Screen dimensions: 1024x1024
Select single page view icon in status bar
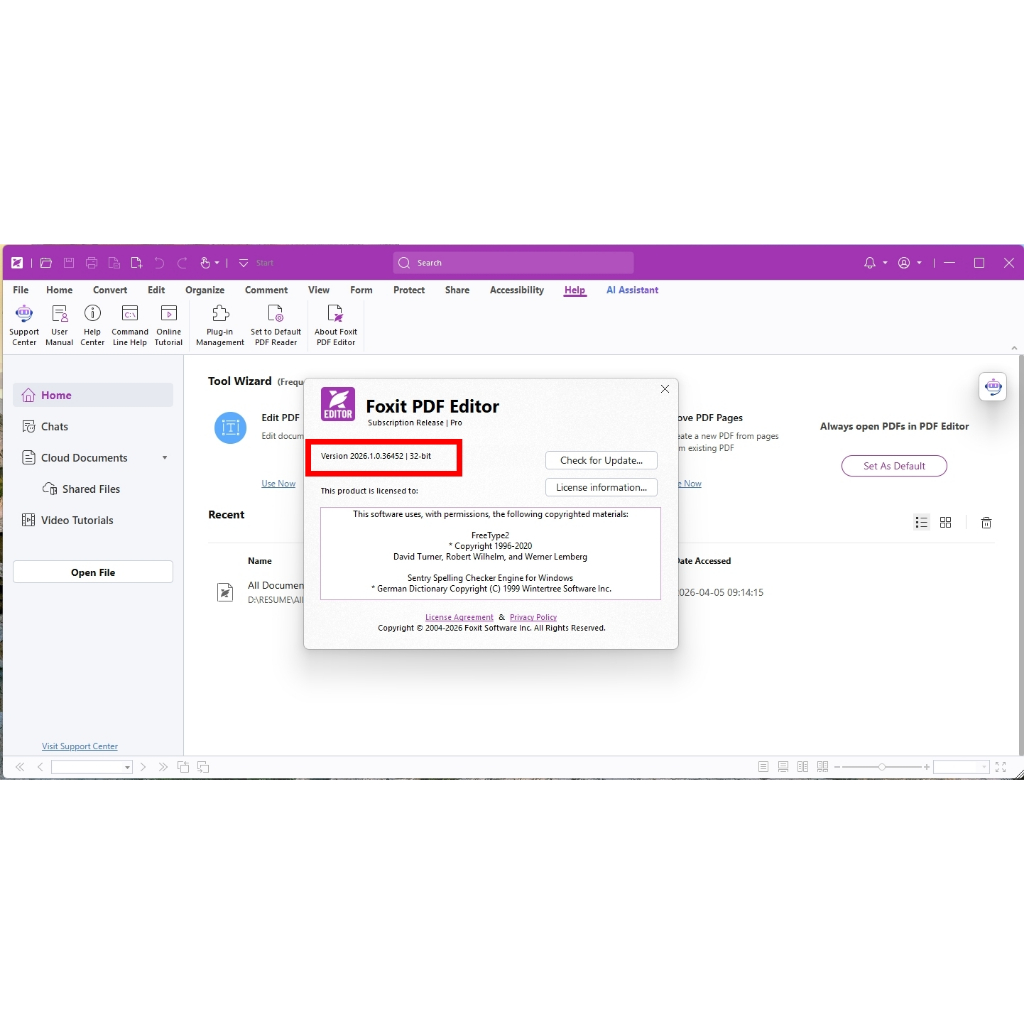click(x=763, y=767)
